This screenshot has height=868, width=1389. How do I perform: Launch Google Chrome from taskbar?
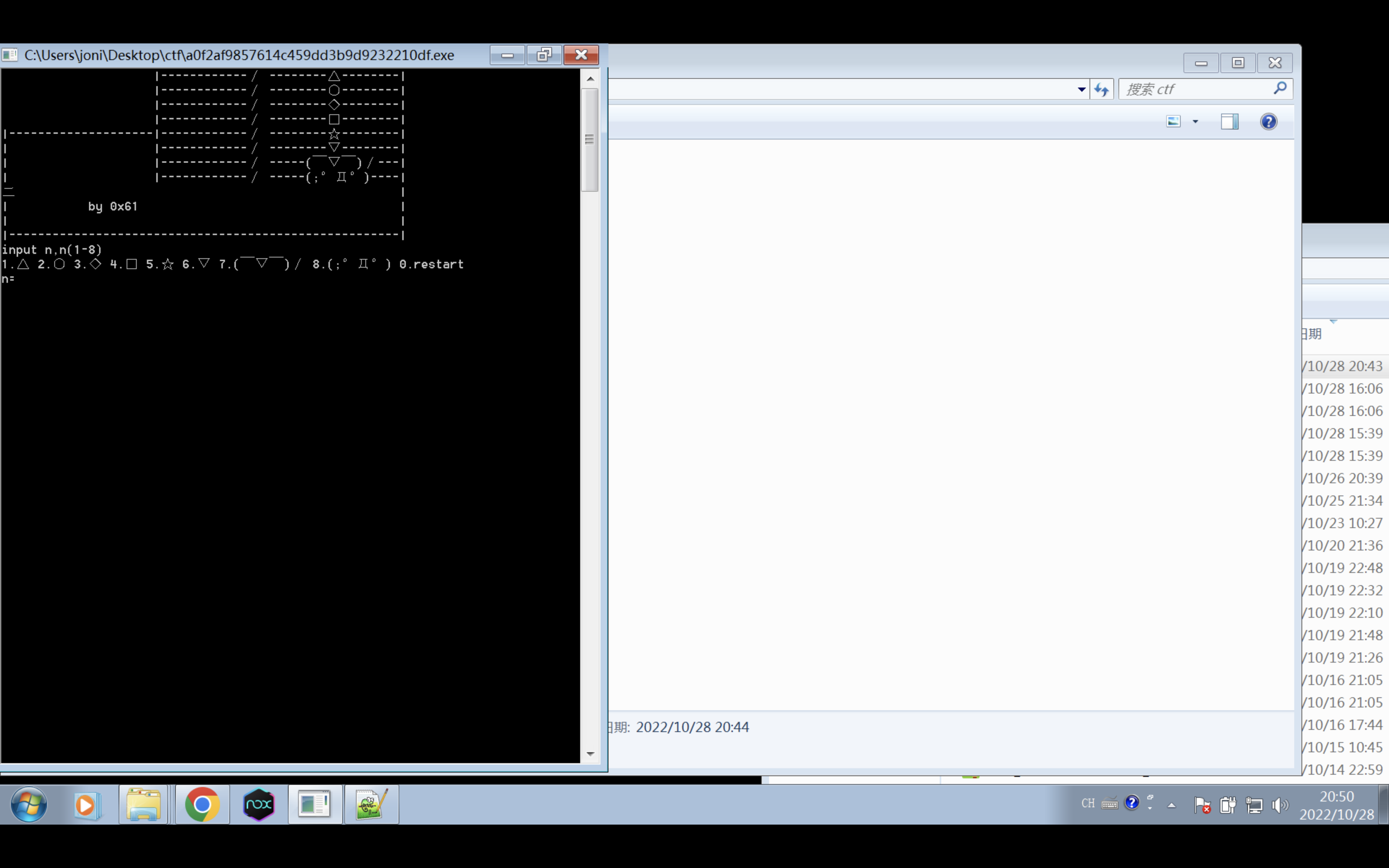pyautogui.click(x=202, y=804)
